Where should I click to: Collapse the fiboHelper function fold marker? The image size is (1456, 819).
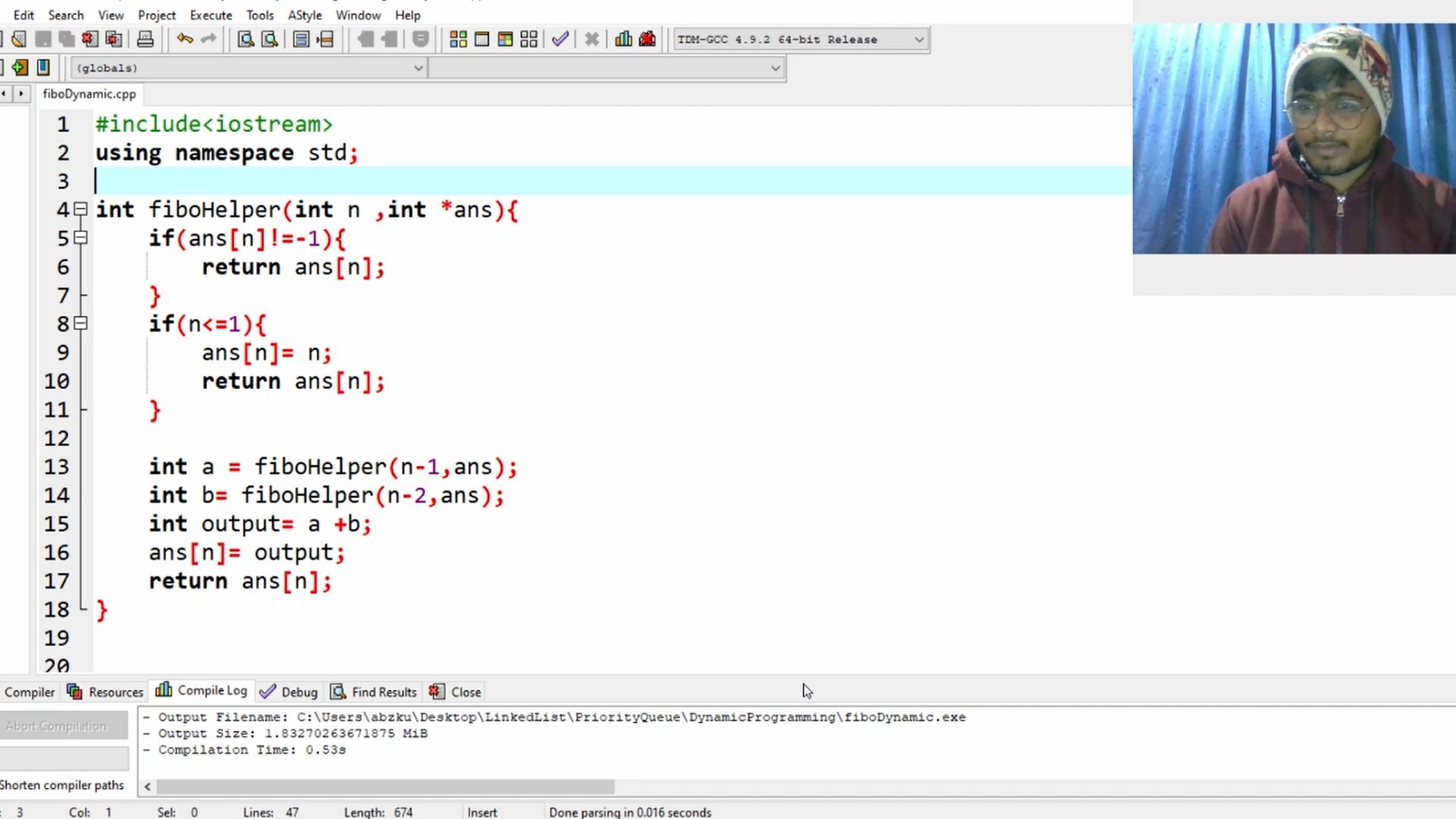(81, 209)
